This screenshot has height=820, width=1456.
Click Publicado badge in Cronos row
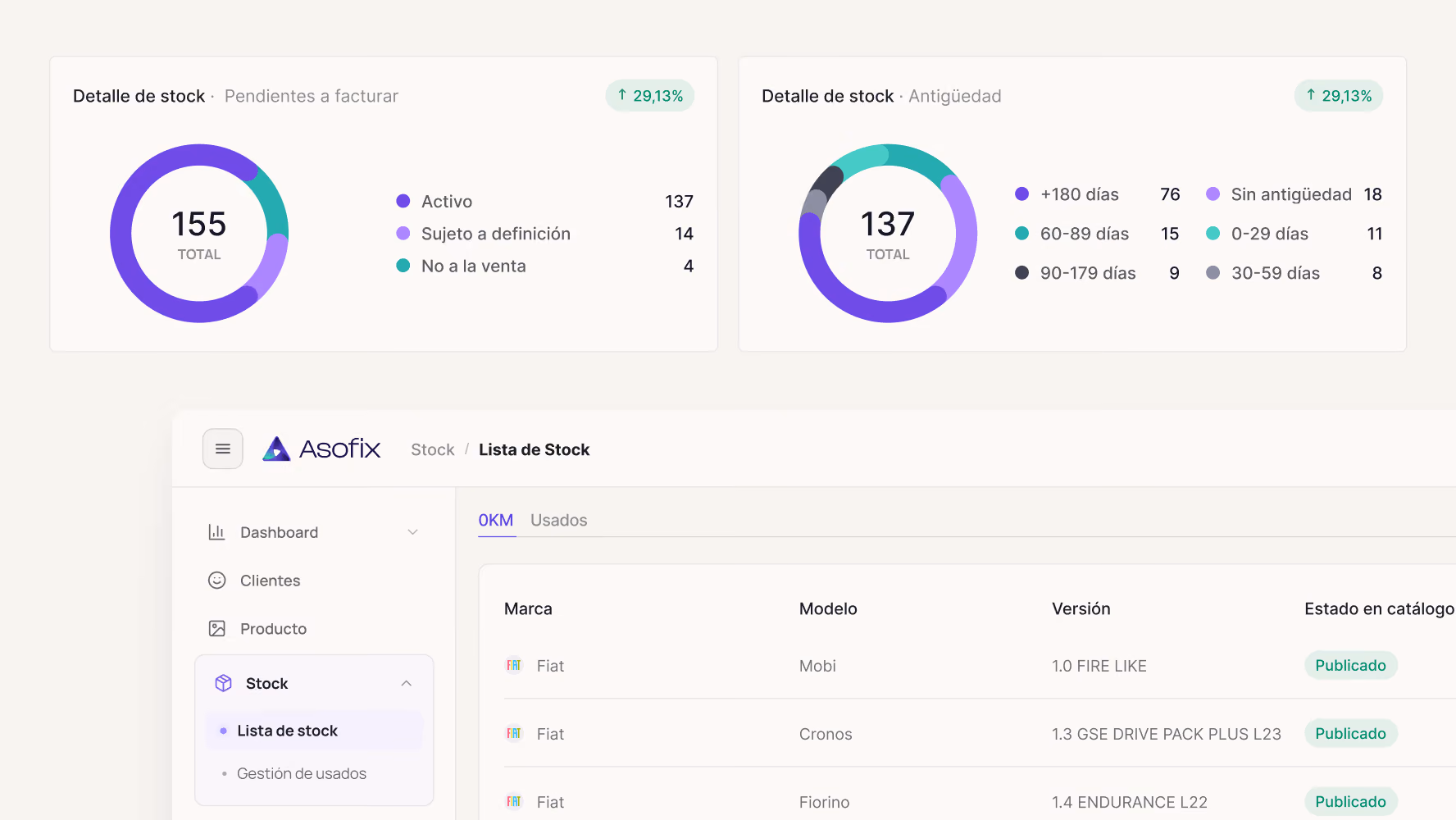1350,733
